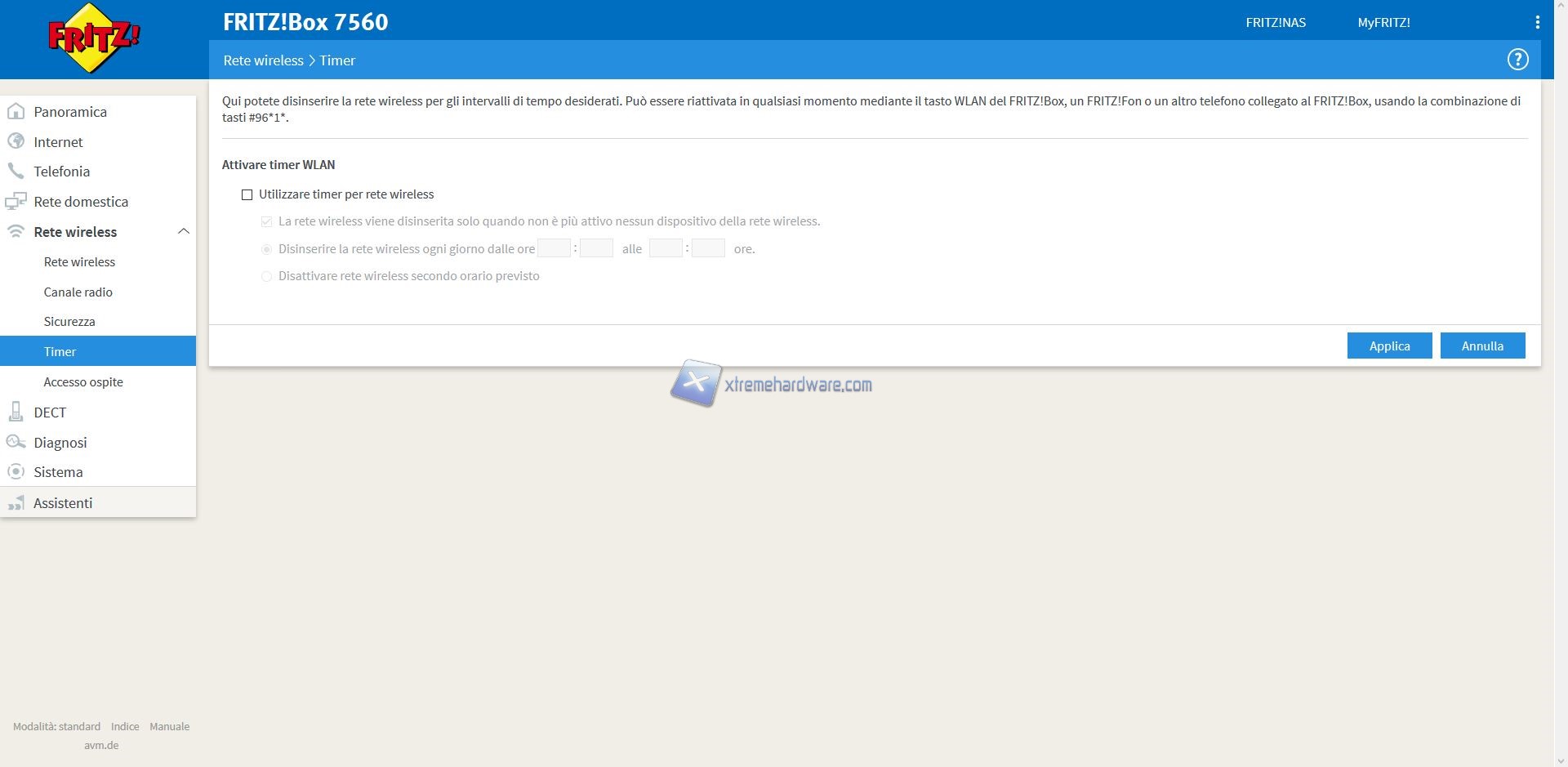
Task: Toggle checkbox for disabling only when no devices active
Action: coord(266,221)
